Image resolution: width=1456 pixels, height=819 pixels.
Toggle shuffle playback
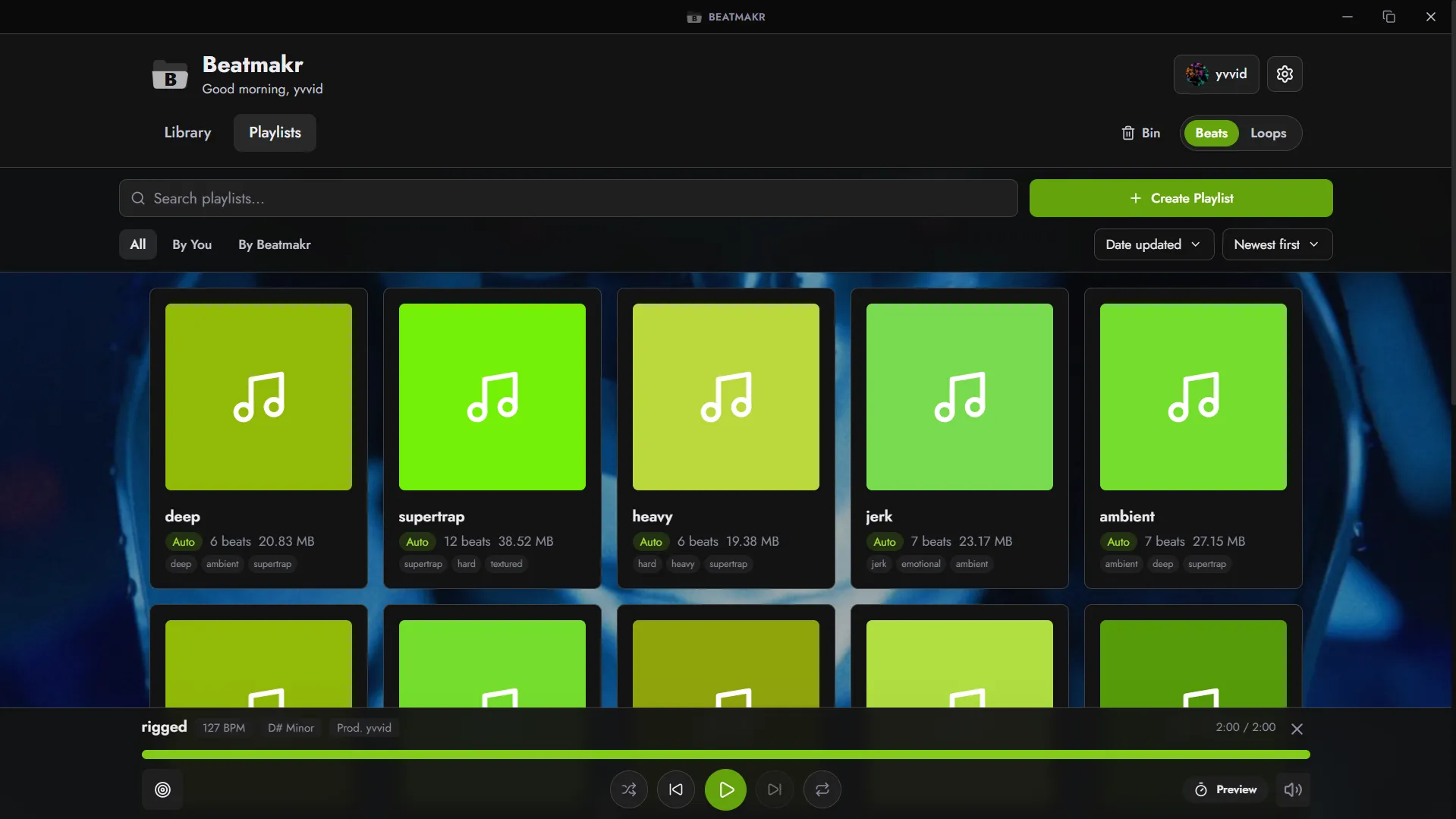[x=628, y=789]
